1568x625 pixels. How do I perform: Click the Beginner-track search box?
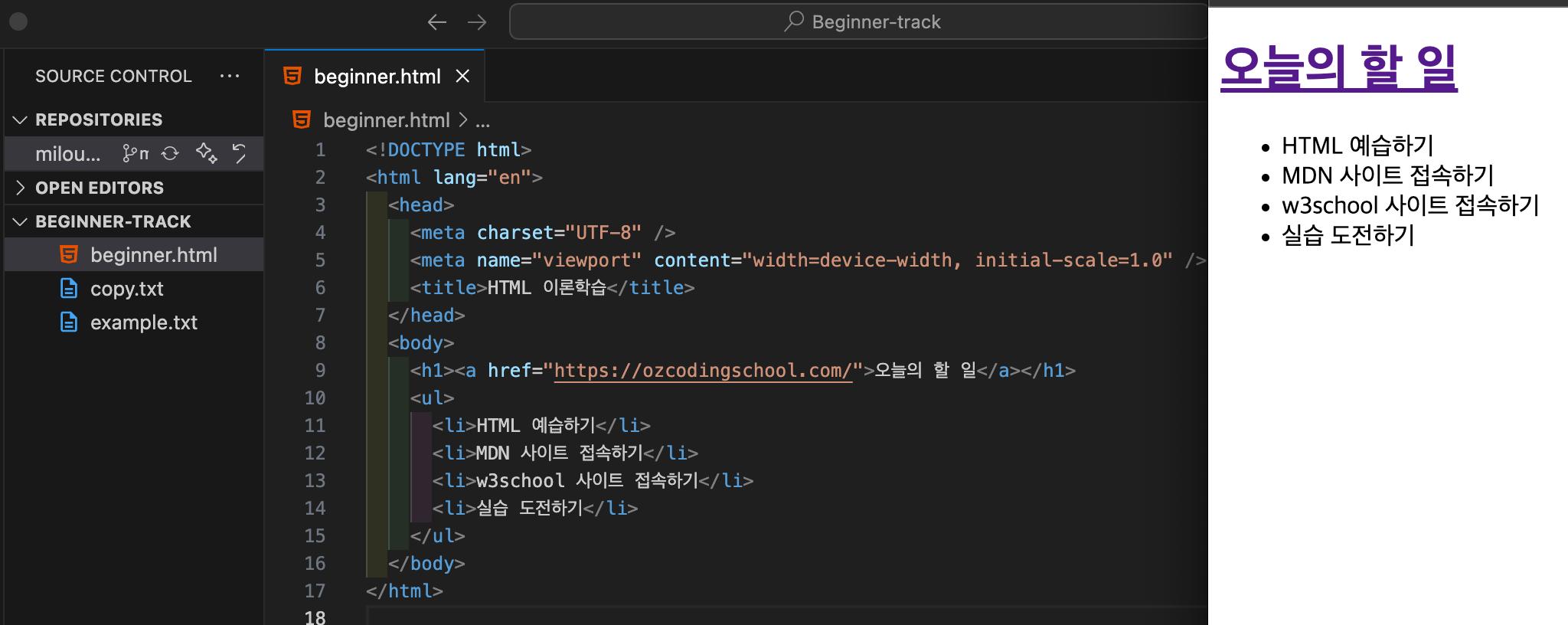point(857,22)
